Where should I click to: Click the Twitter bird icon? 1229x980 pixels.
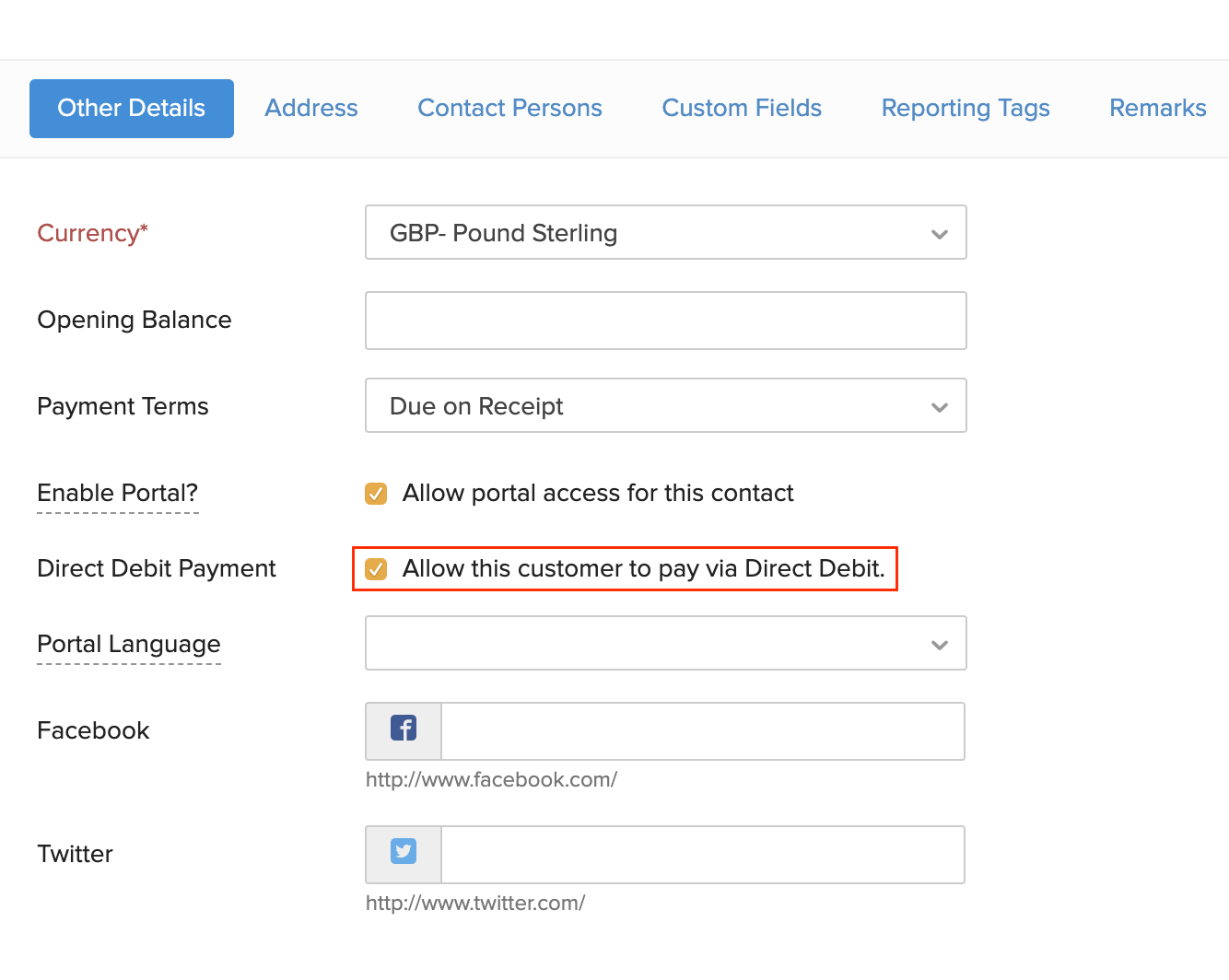tap(403, 852)
